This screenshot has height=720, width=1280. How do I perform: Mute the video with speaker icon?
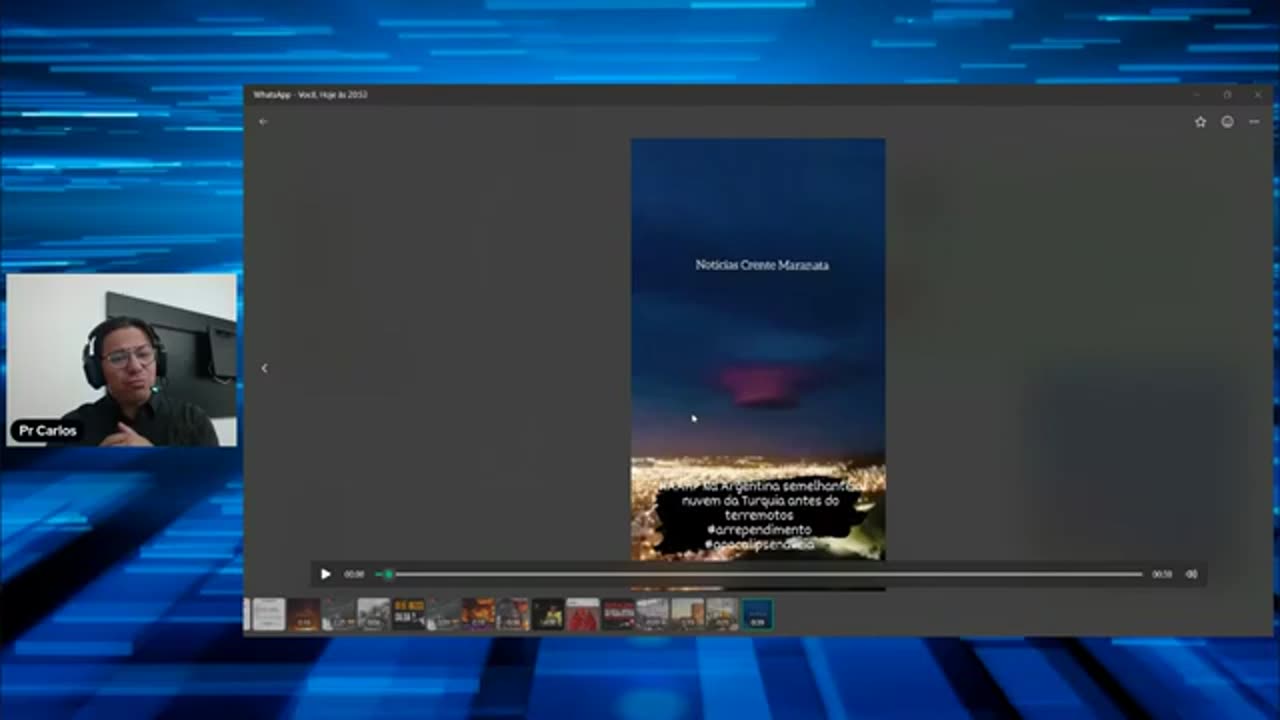1191,574
